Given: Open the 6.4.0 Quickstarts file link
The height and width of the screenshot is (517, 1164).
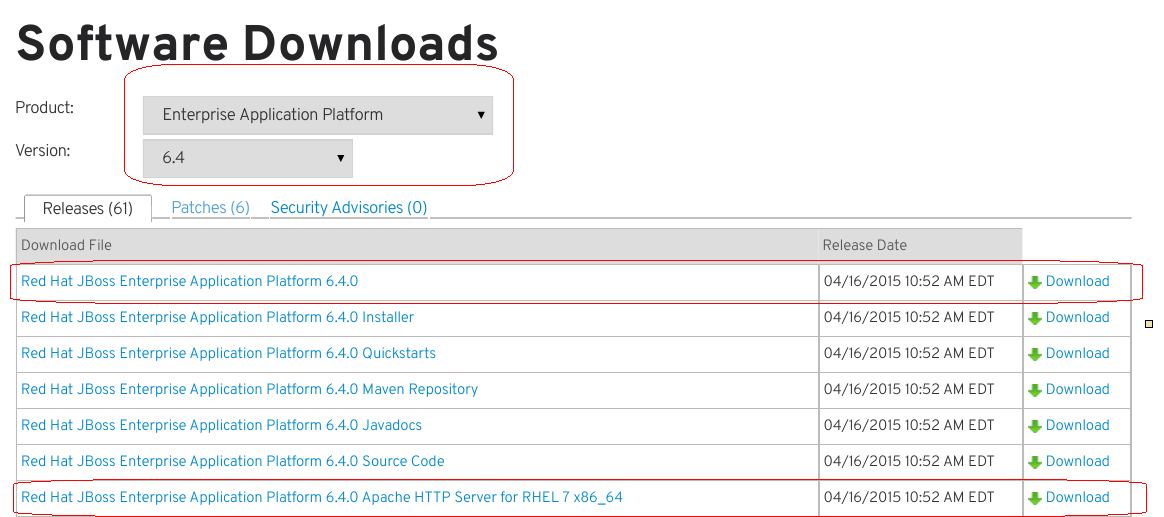Looking at the screenshot, I should click(229, 354).
